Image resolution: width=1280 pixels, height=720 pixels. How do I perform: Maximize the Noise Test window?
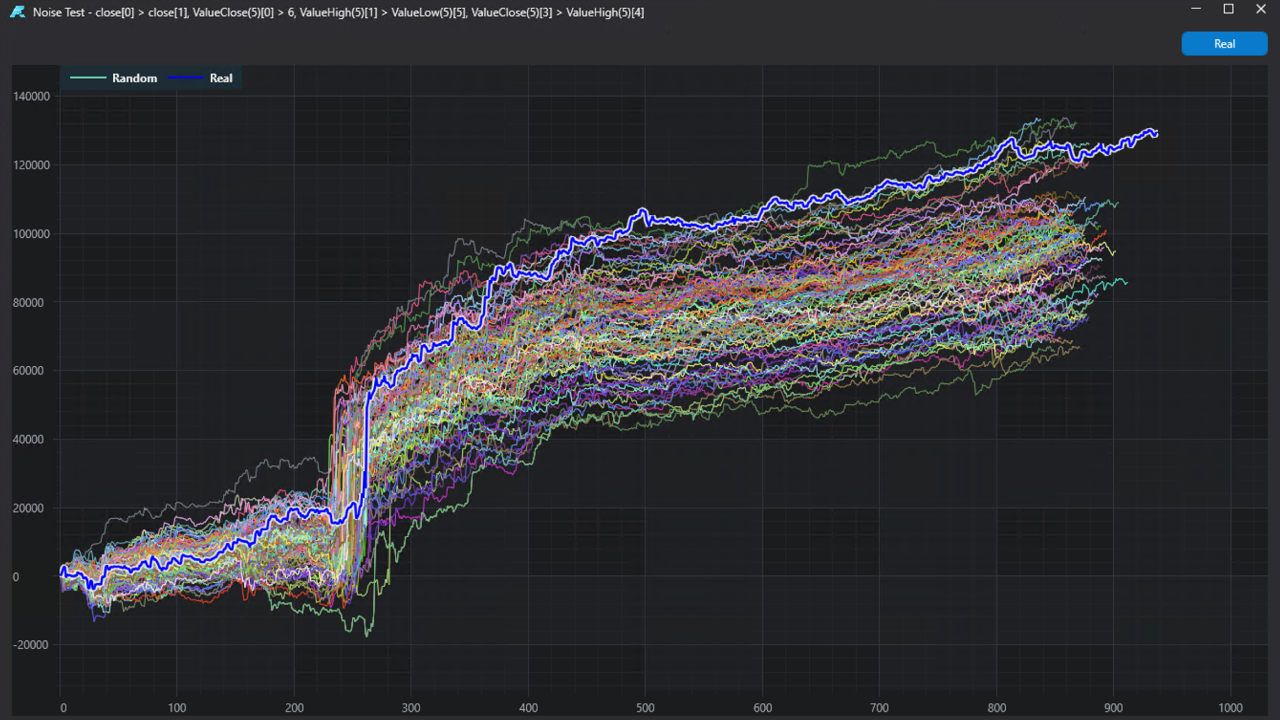[x=1229, y=9]
